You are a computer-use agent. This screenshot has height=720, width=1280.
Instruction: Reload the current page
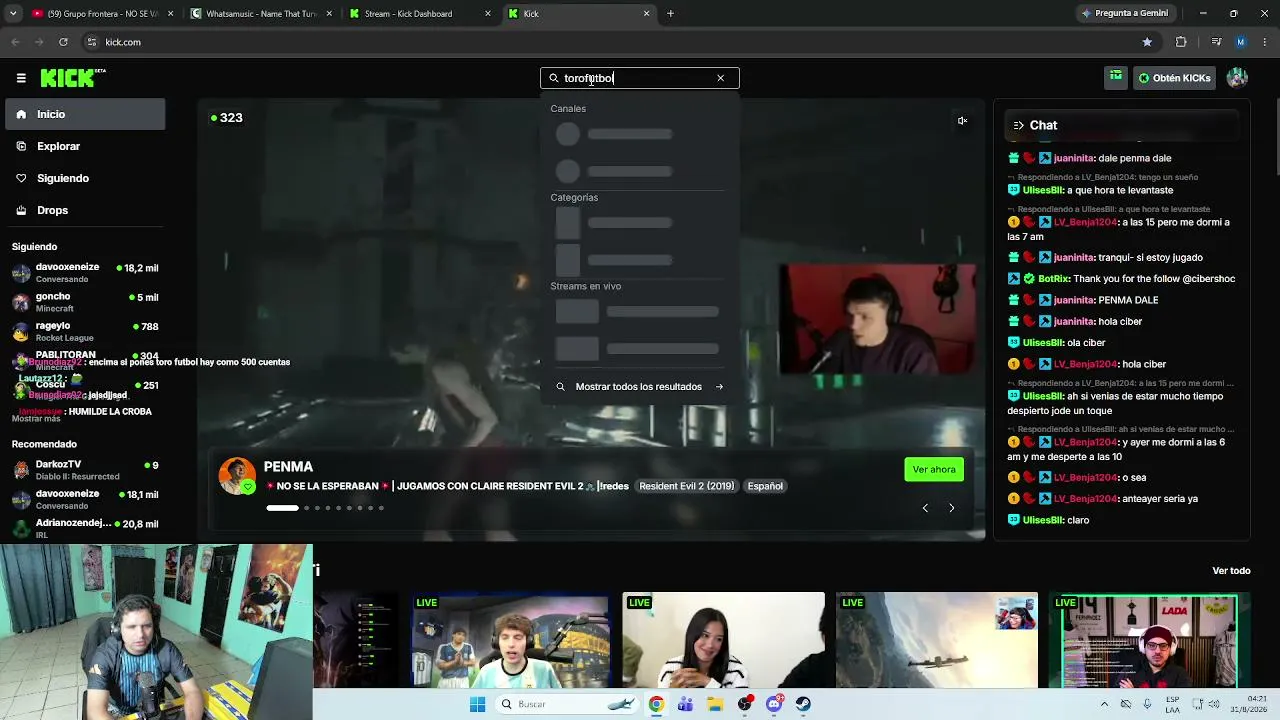(x=63, y=42)
